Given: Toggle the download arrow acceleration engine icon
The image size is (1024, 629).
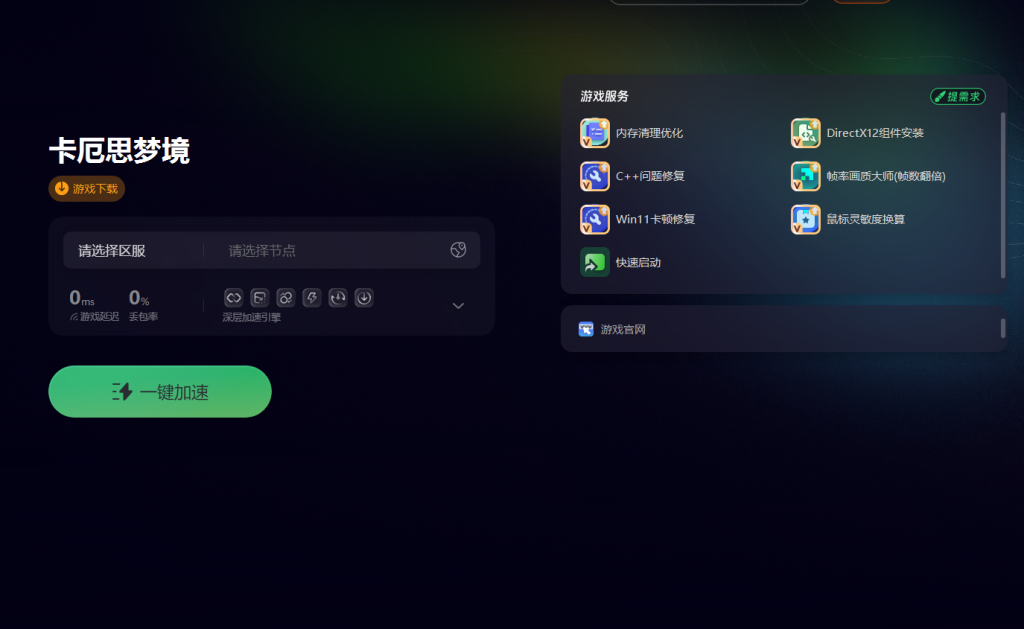Looking at the screenshot, I should tap(364, 297).
